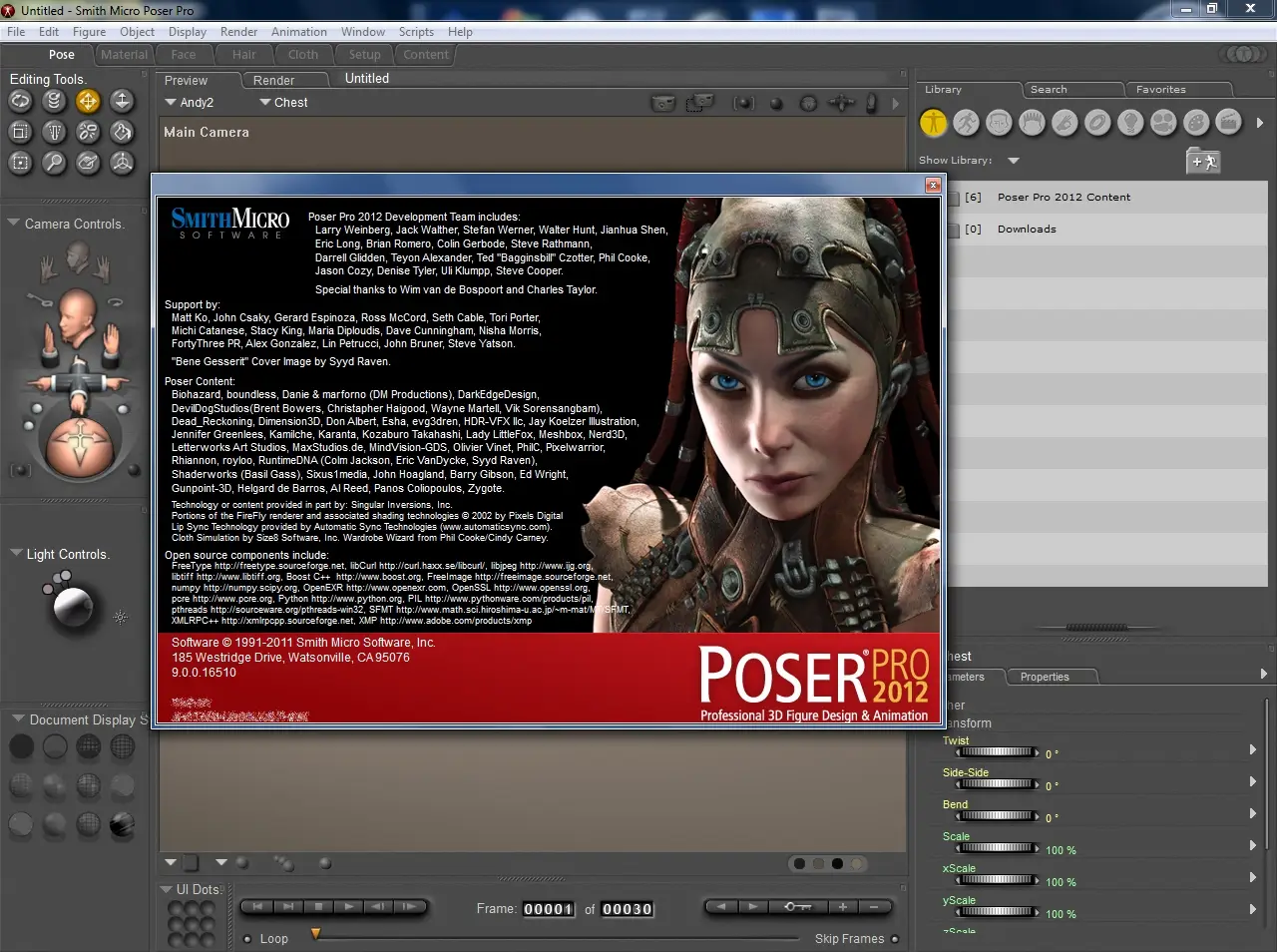Select the Direct Manipulation tool
The image size is (1277, 952).
tap(122, 162)
